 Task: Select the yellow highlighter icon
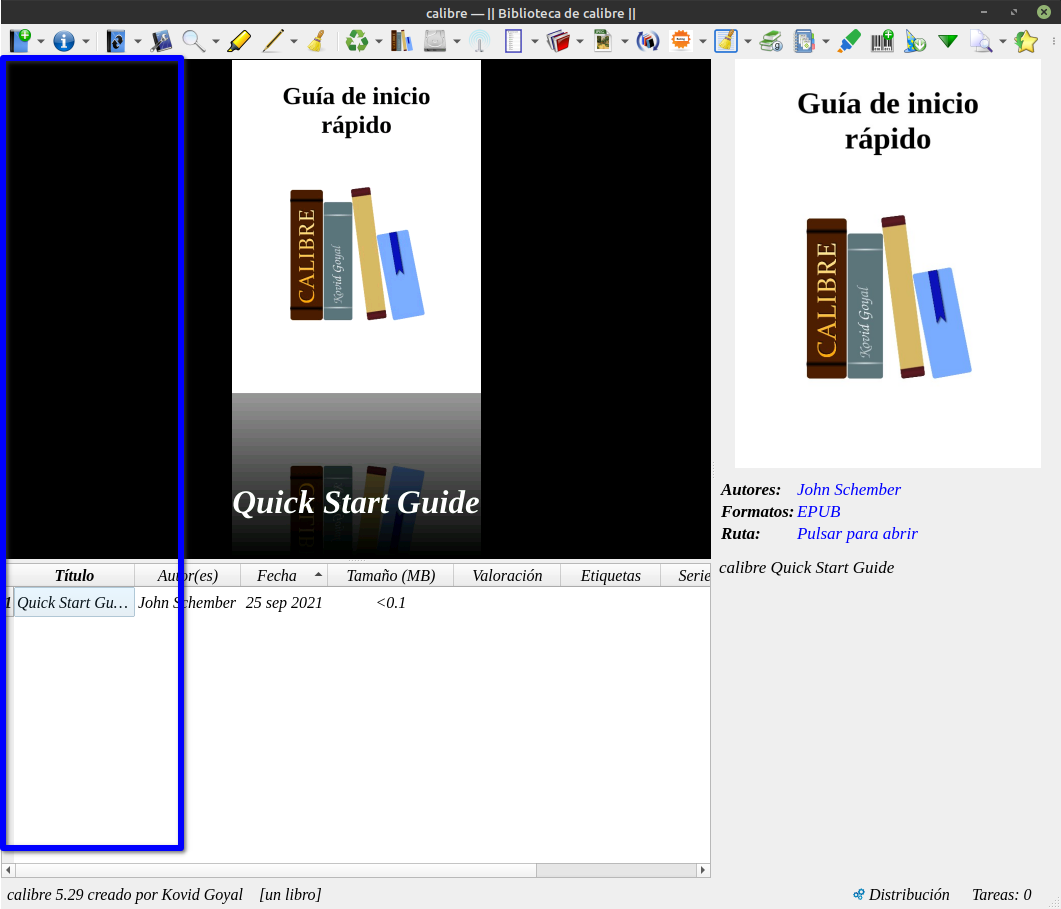pos(239,41)
